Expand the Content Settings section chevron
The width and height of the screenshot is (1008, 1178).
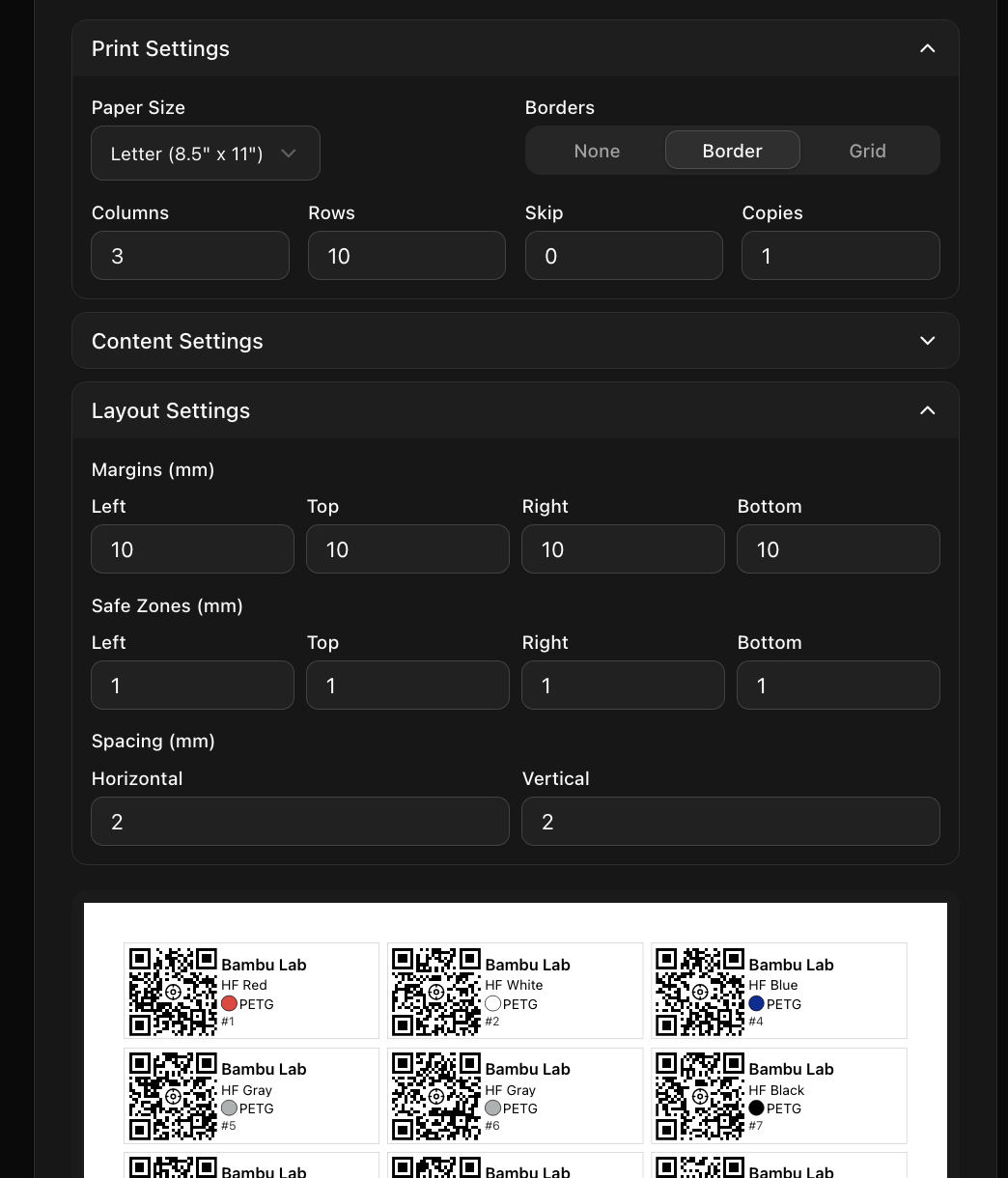point(927,341)
